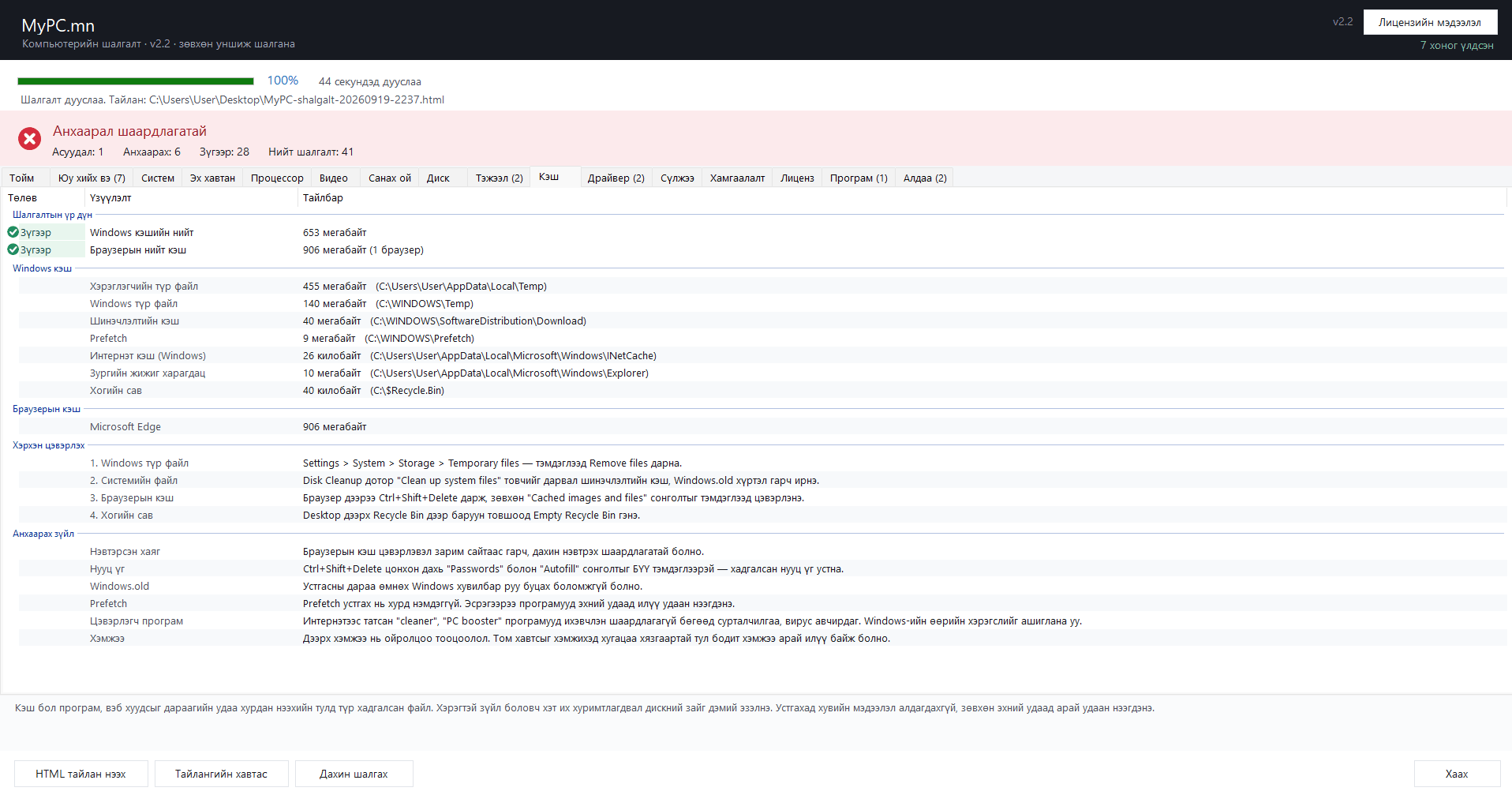
Task: Click the 7 хоног үлдсэн license text
Action: pos(1457,45)
